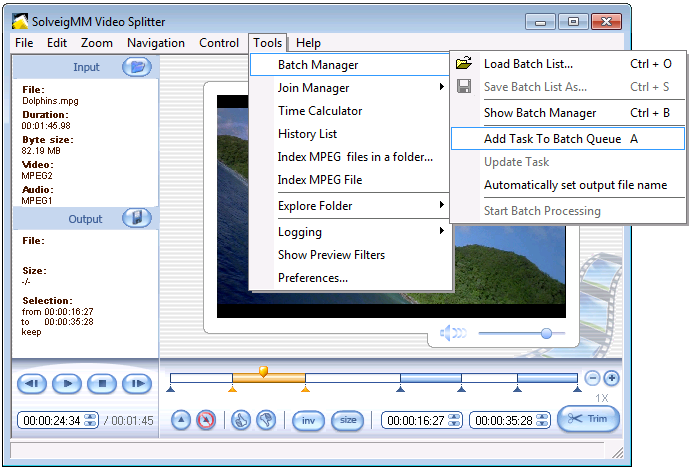This screenshot has height=468, width=691.
Task: Choose Index MPEG files in a folder
Action: [x=355, y=157]
